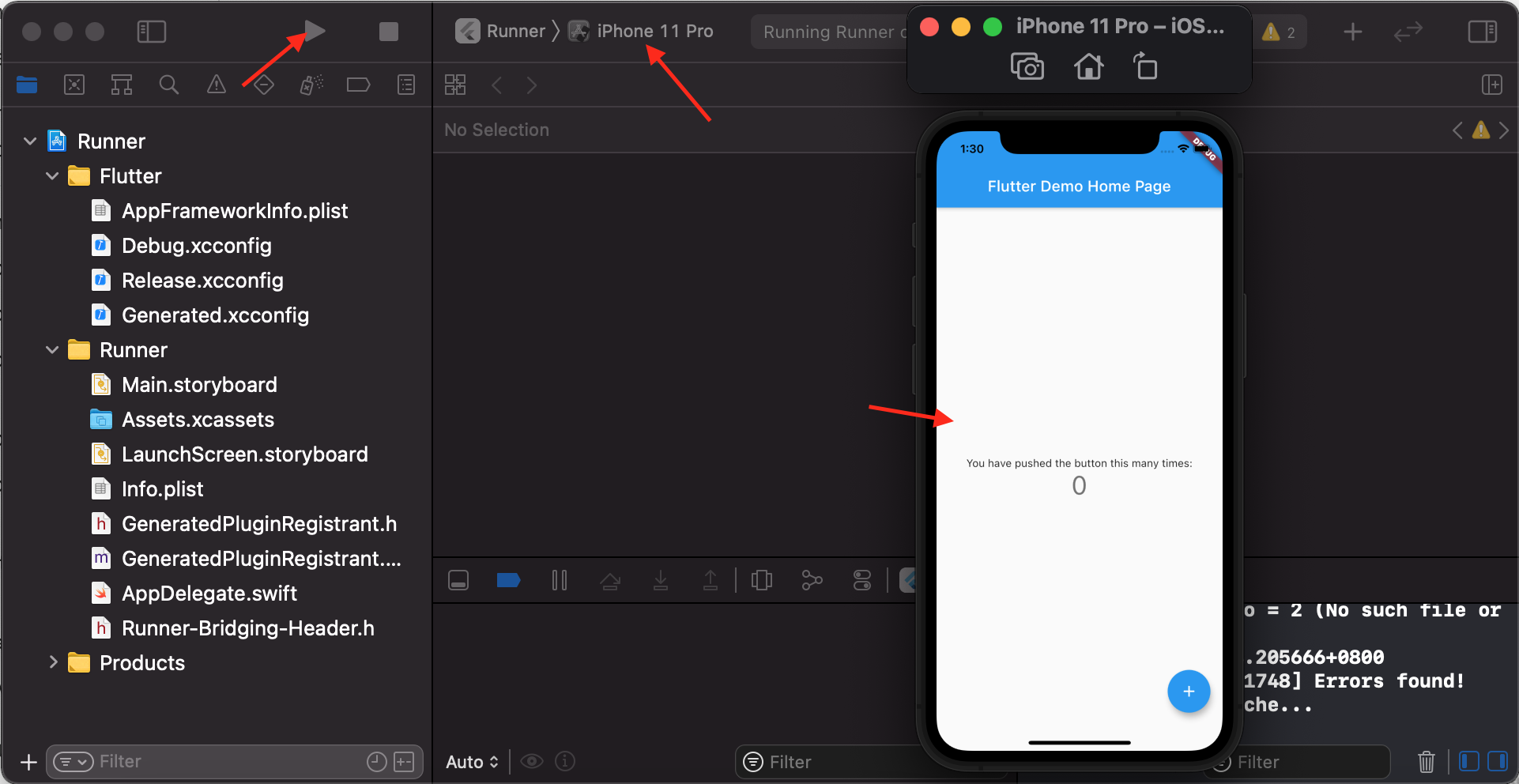1519x784 pixels.
Task: Open the Report navigator icon
Action: 406,85
